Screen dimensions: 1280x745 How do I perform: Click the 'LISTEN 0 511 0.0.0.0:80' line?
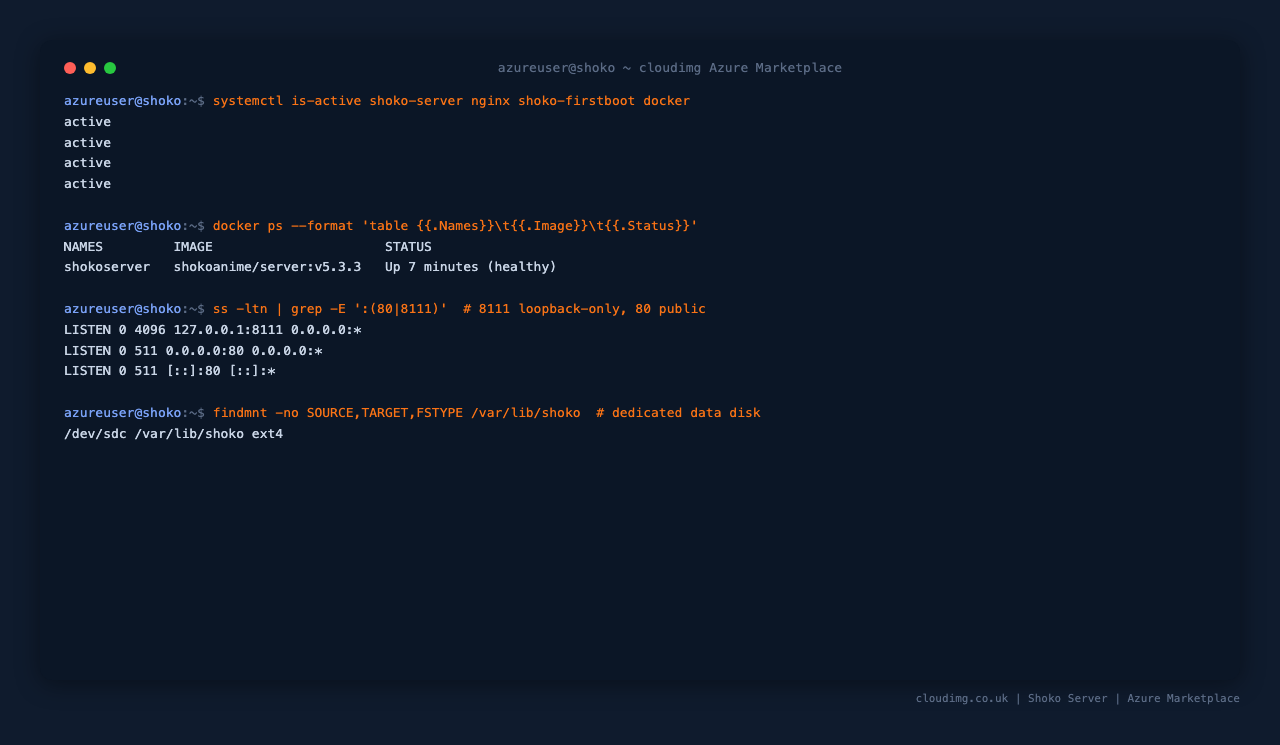[193, 351]
